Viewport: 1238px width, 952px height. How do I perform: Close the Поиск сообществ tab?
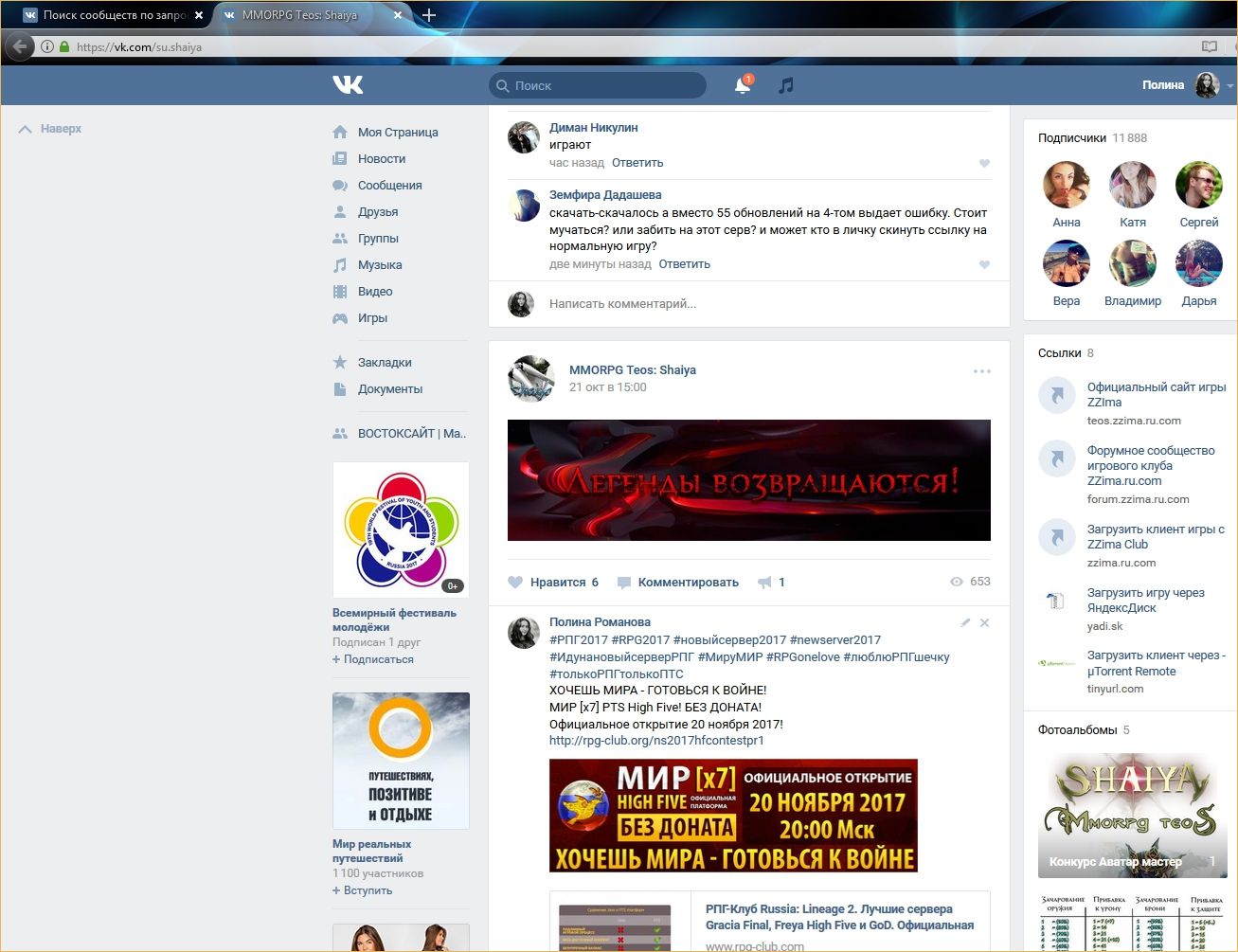pyautogui.click(x=199, y=15)
